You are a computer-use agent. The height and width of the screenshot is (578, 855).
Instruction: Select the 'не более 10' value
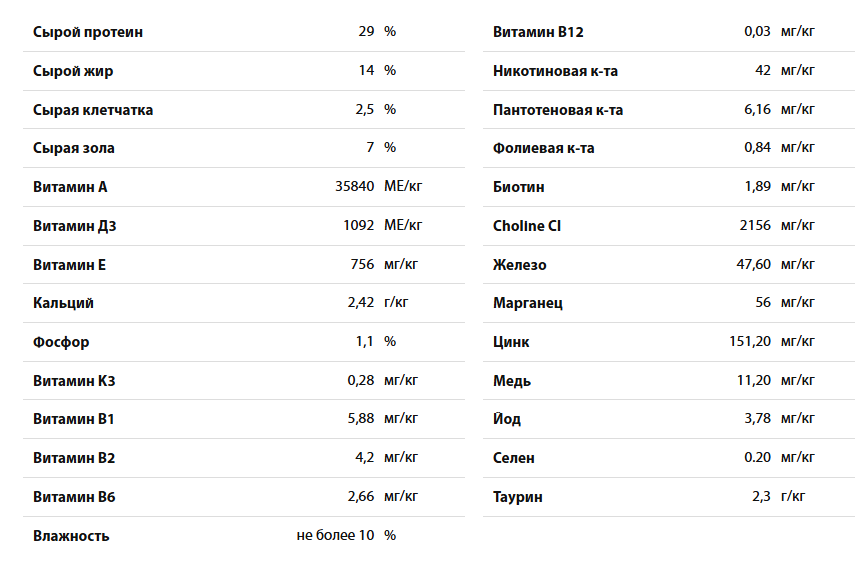coord(335,535)
